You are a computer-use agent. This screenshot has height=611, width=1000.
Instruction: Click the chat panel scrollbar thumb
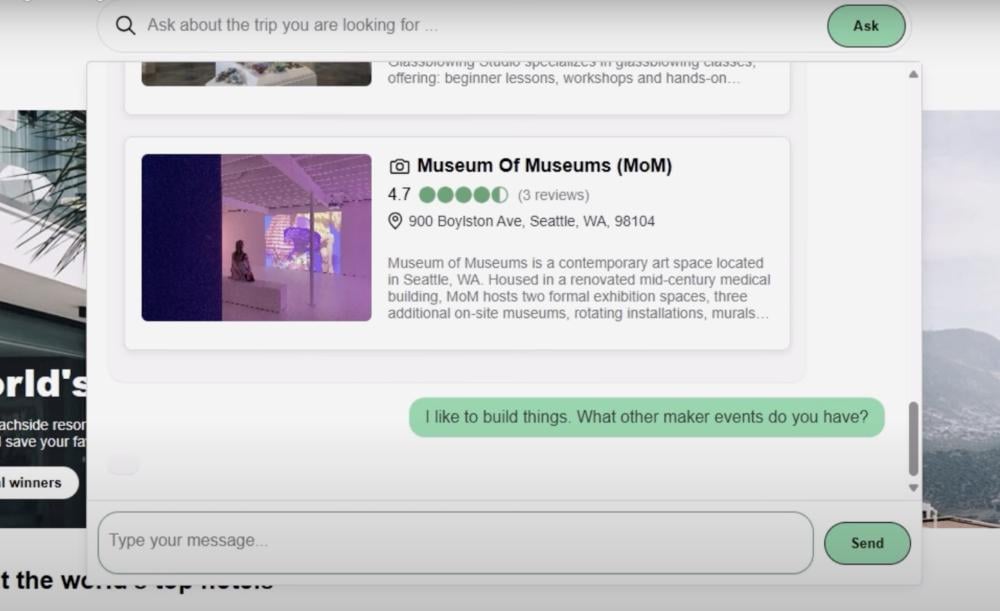pyautogui.click(x=913, y=439)
